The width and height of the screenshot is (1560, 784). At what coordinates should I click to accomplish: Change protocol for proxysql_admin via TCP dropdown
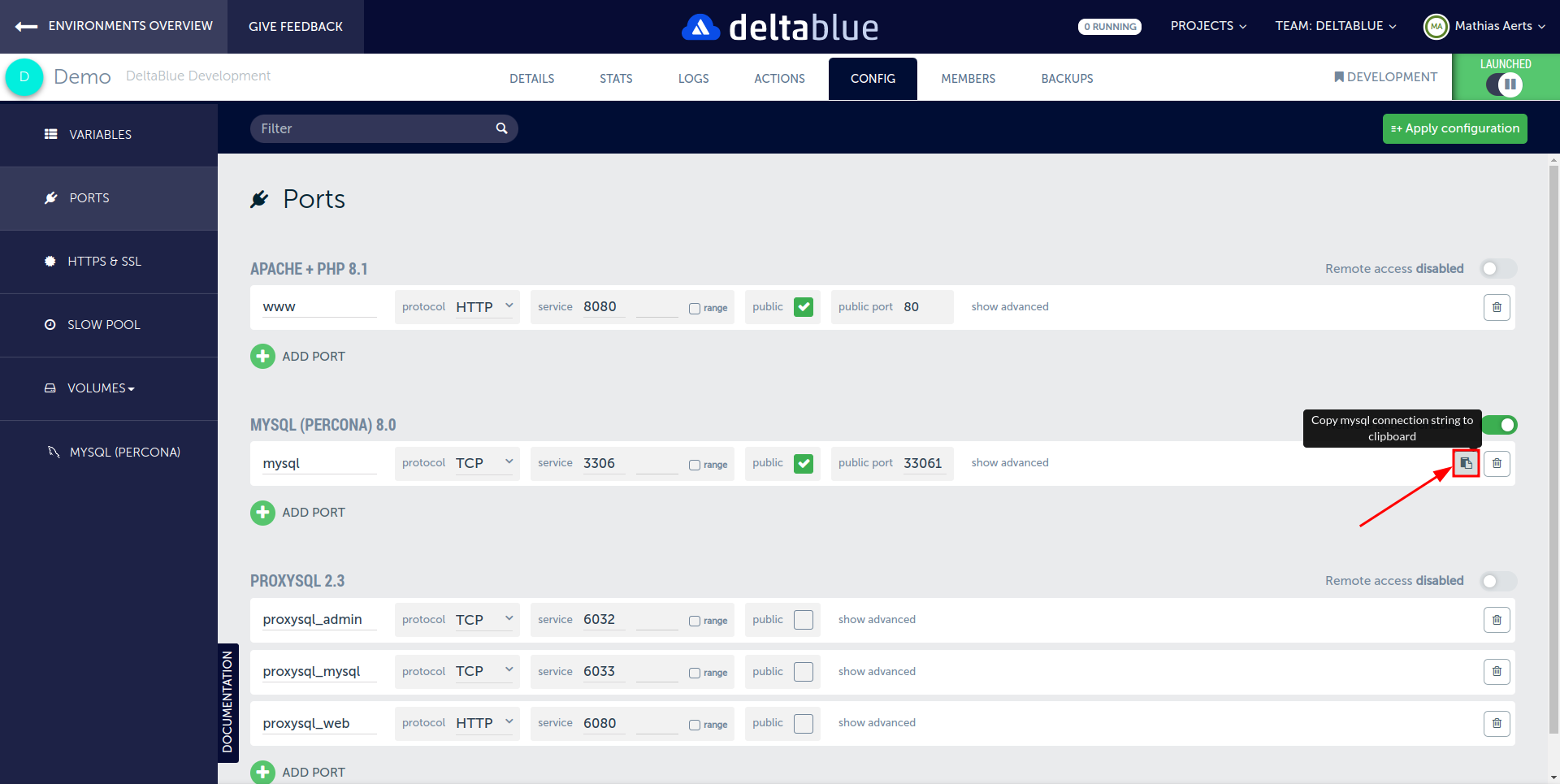[x=483, y=619]
